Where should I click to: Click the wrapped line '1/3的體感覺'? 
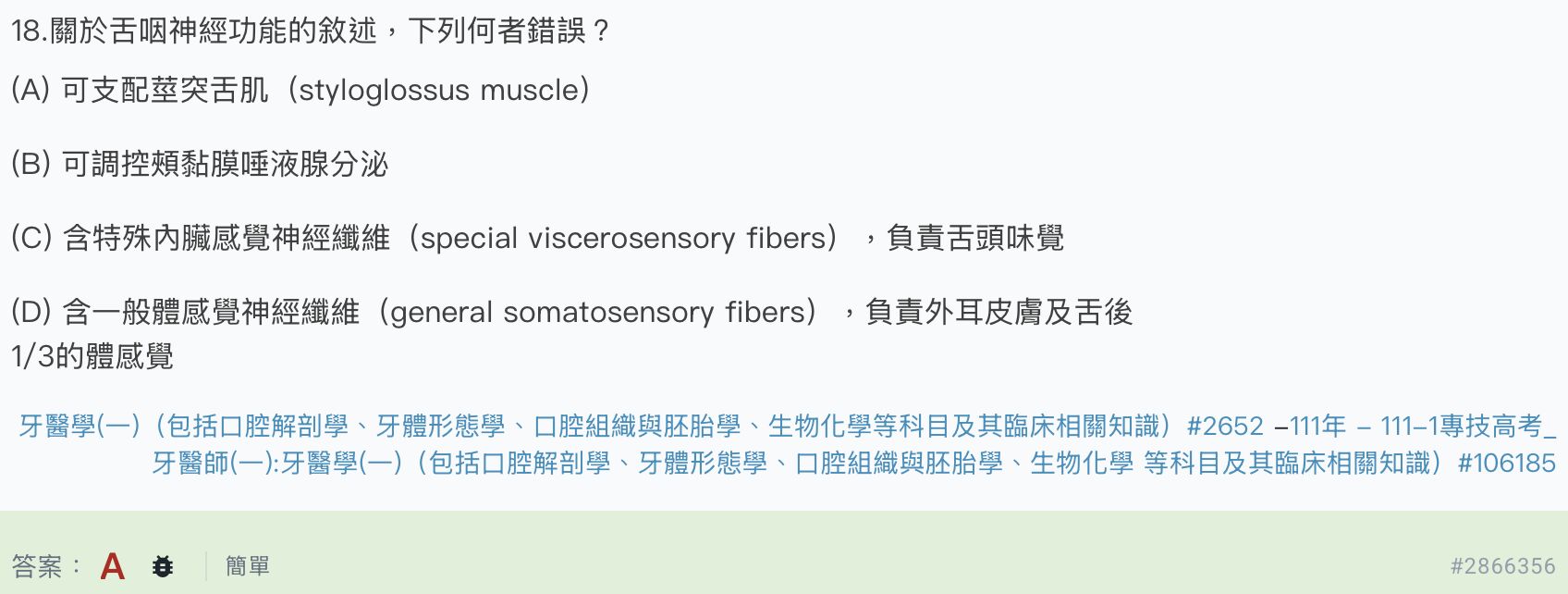tap(92, 357)
